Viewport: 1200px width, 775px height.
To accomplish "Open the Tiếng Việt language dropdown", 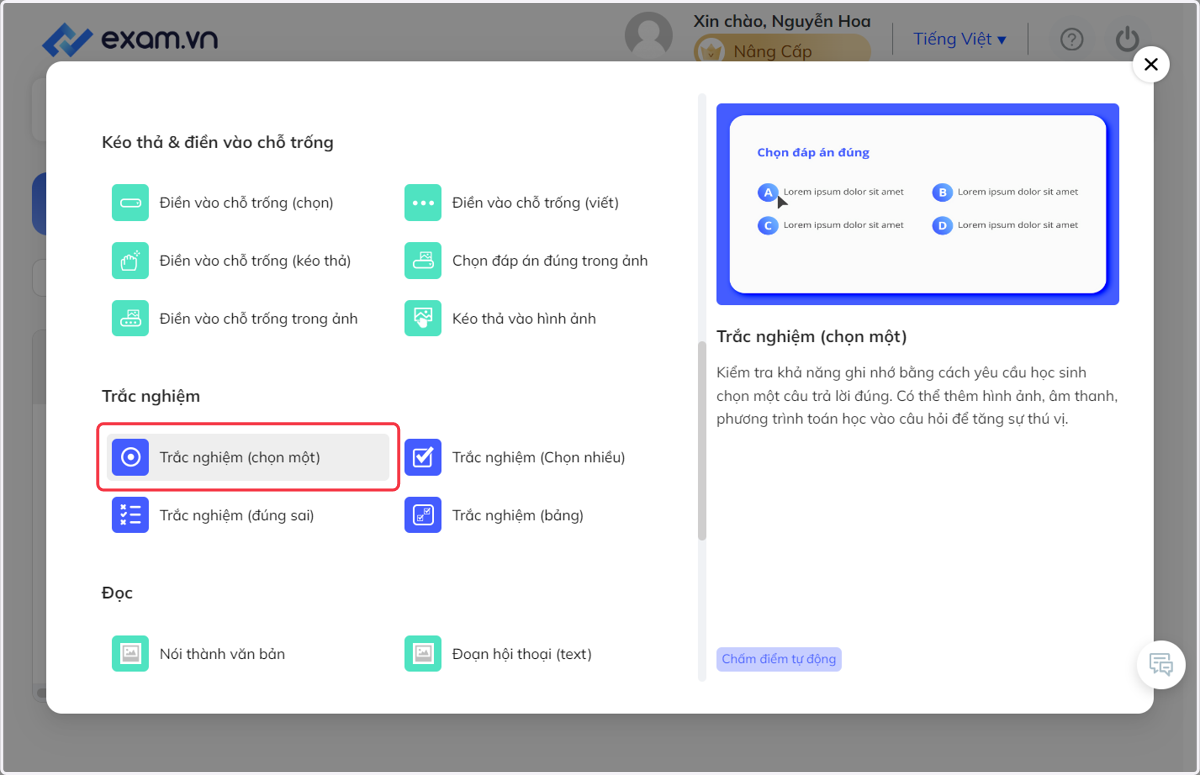I will tap(960, 39).
